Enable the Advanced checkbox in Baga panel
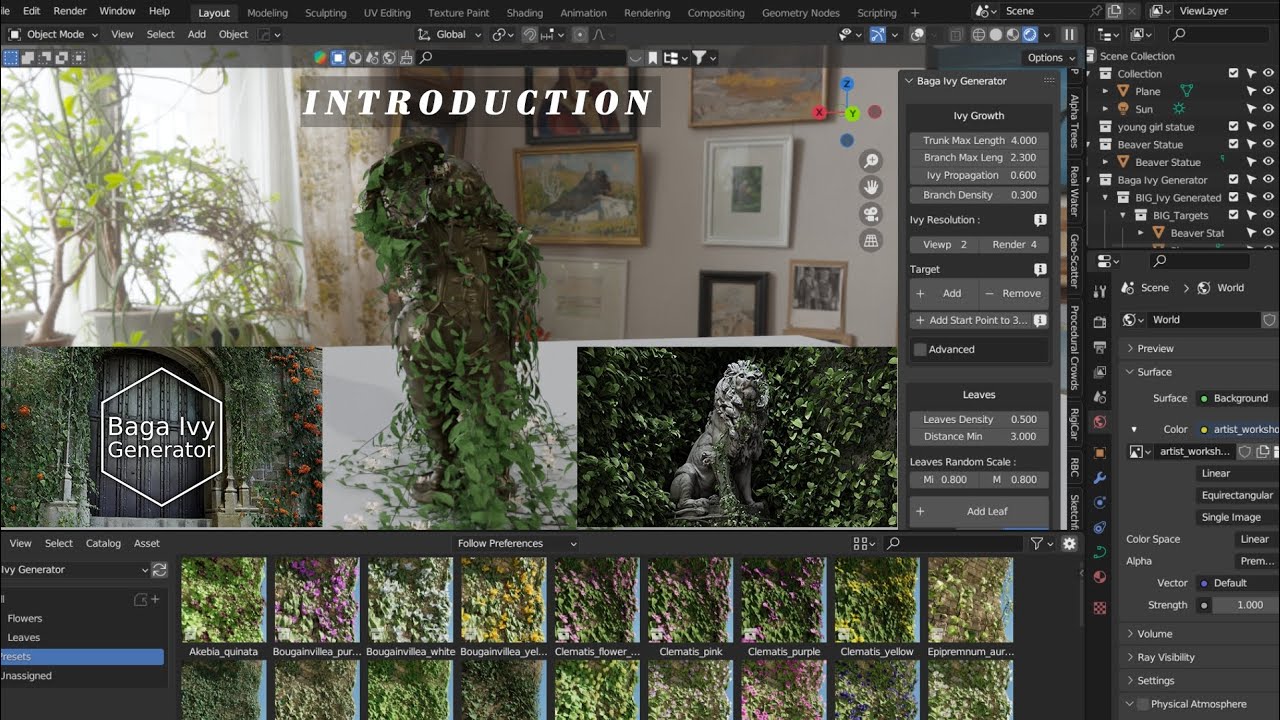Viewport: 1280px width, 720px height. click(920, 349)
